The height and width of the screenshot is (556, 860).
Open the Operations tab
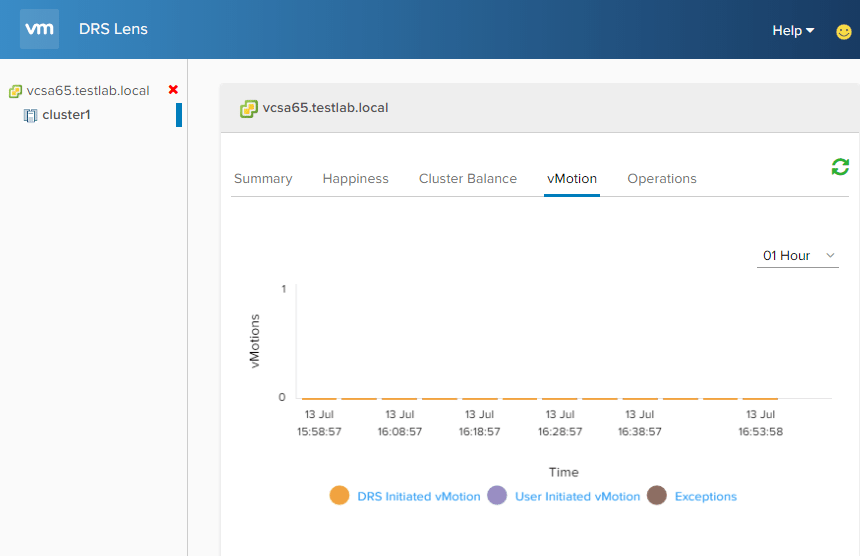pos(662,179)
